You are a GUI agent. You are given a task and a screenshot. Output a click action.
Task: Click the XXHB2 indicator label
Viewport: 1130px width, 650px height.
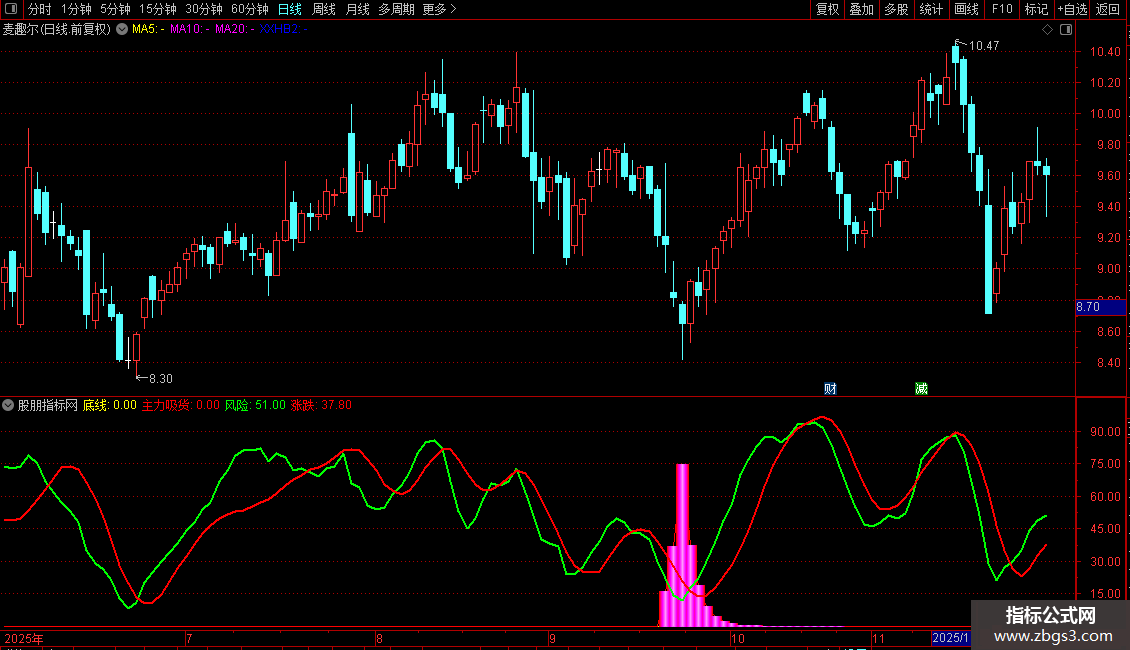(x=283, y=29)
